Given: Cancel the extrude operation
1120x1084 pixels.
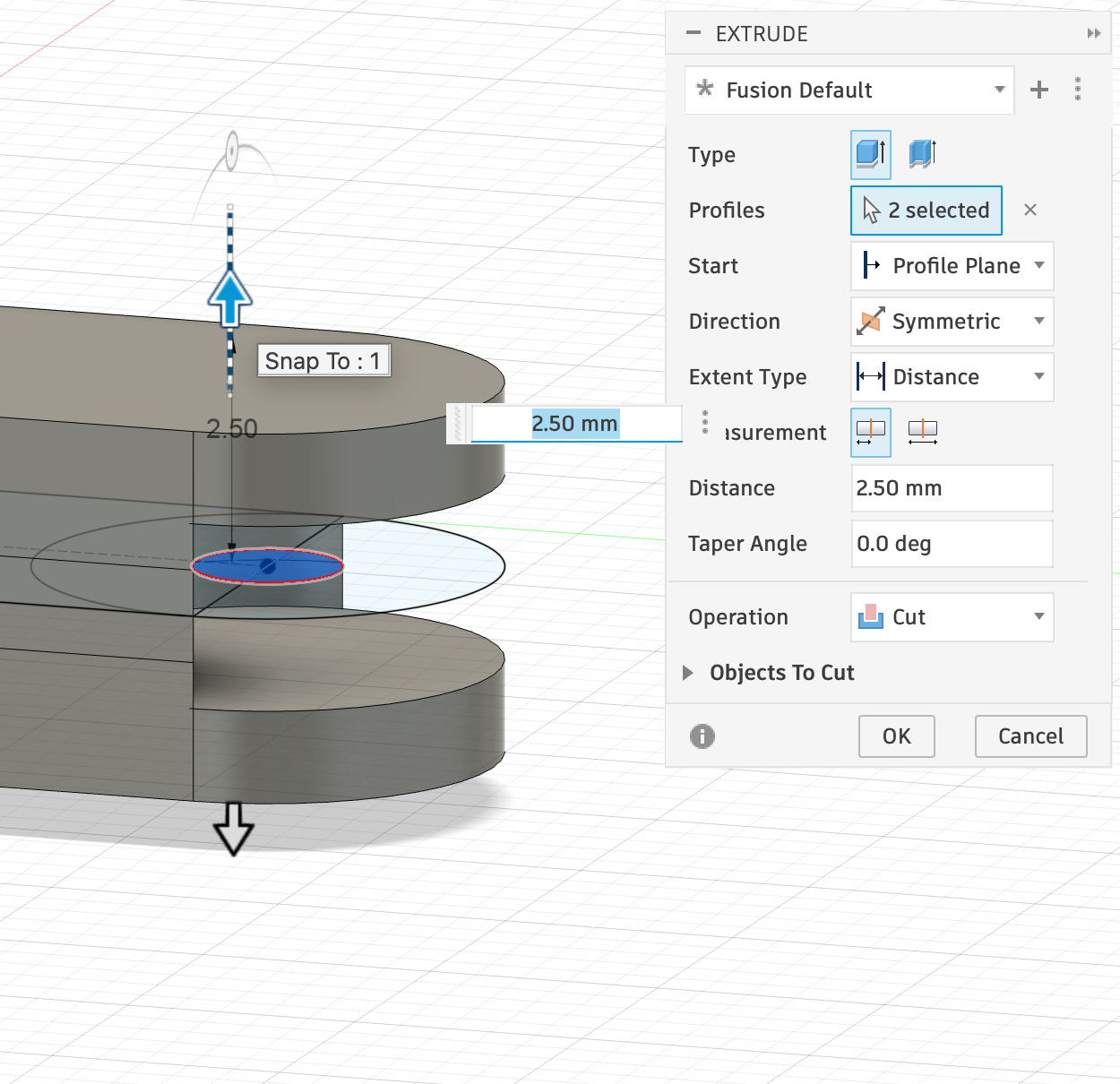Looking at the screenshot, I should tap(1030, 736).
